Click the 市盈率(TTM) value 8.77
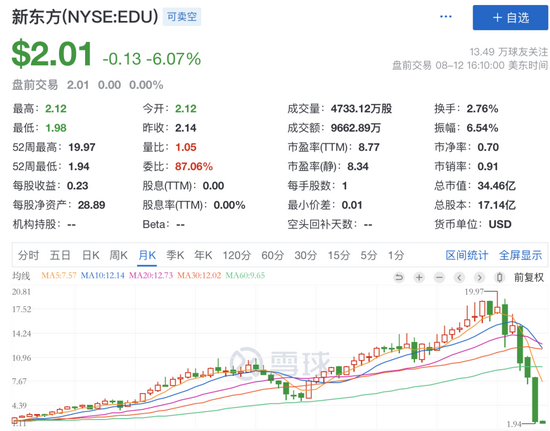 pos(369,147)
